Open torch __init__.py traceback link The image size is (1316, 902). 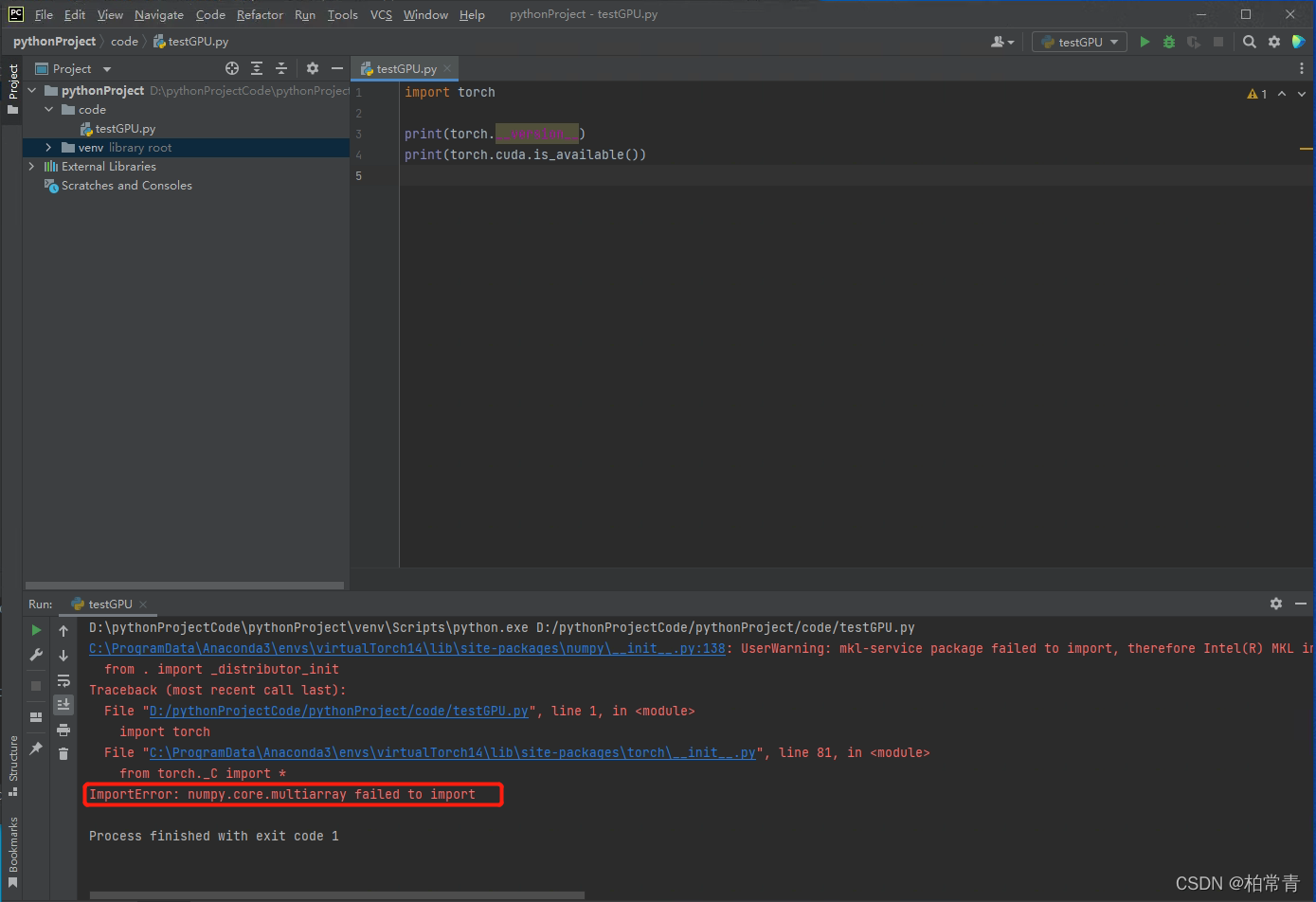click(x=453, y=753)
